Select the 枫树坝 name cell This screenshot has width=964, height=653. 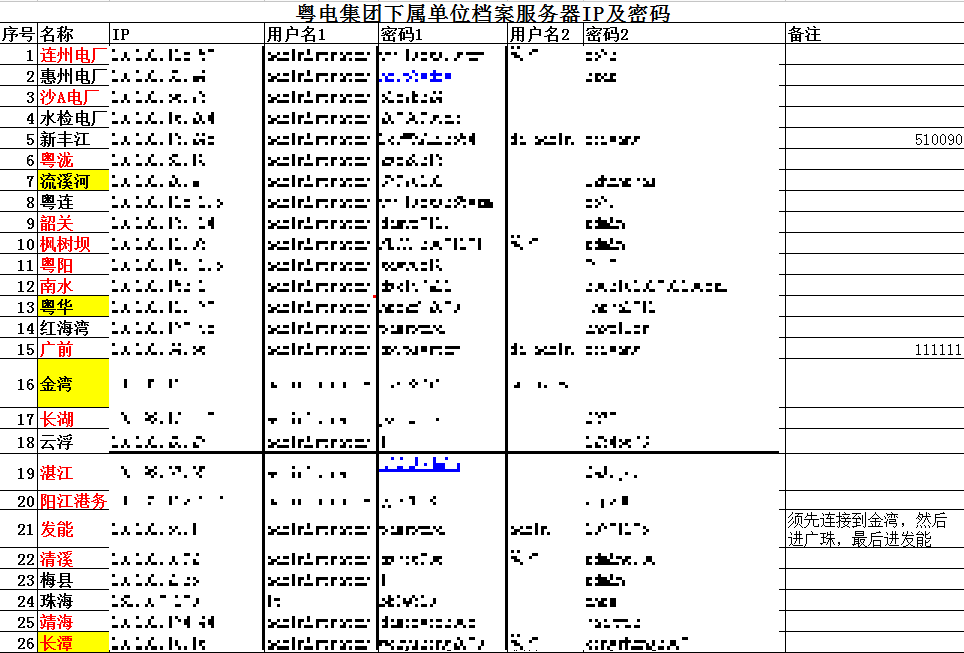(x=74, y=243)
